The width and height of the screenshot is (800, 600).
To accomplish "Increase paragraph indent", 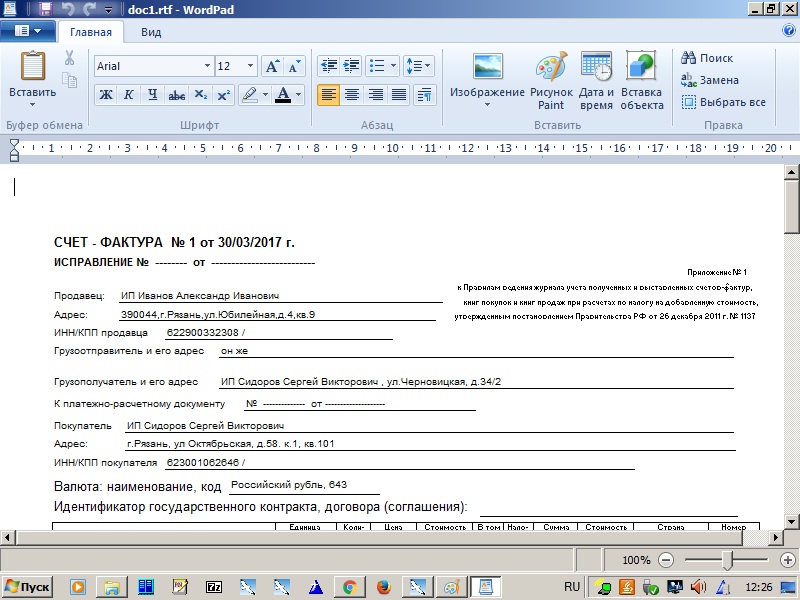I will pyautogui.click(x=351, y=66).
